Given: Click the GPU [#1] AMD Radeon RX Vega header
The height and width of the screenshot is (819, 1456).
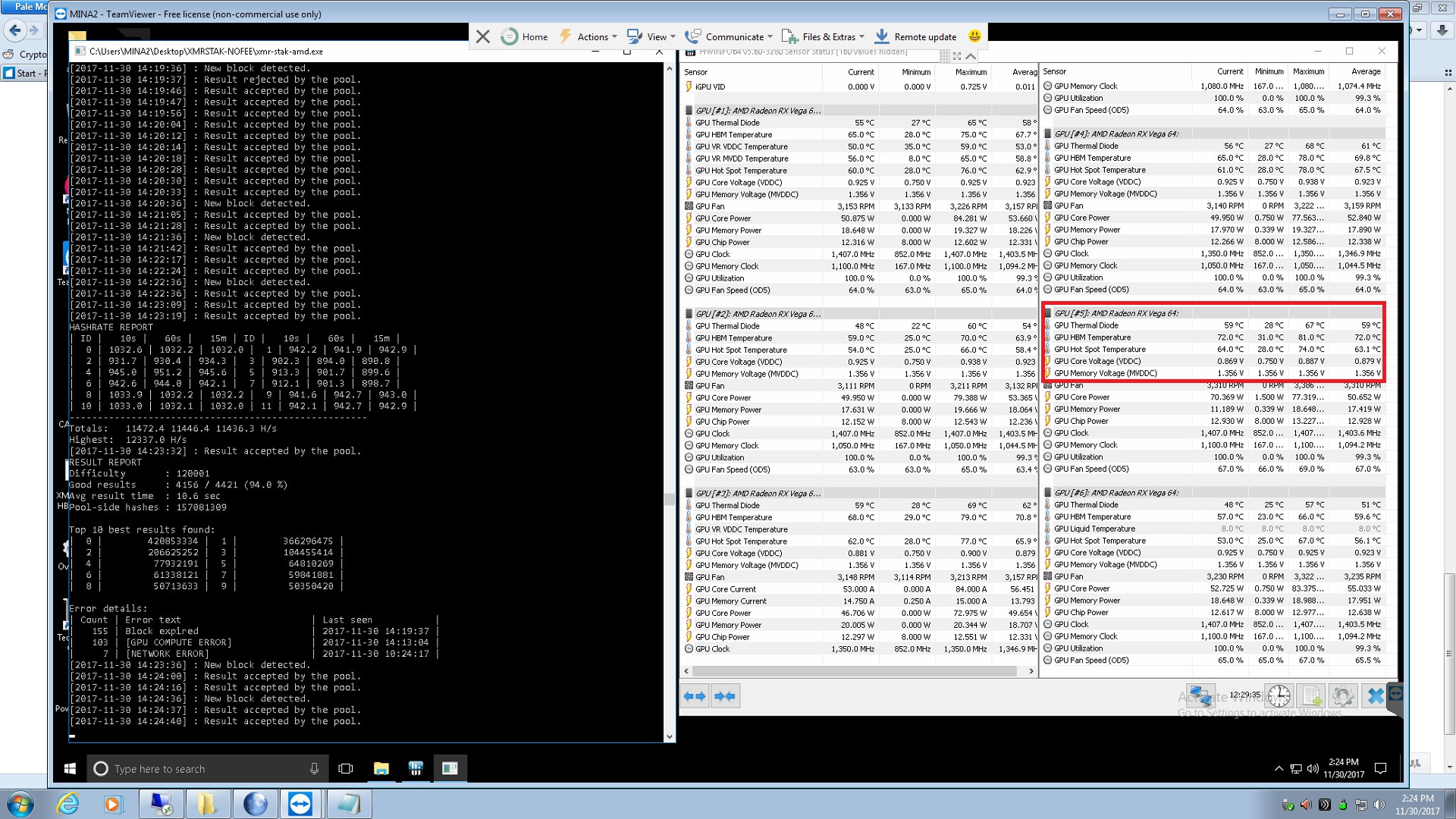Looking at the screenshot, I should pyautogui.click(x=758, y=111).
